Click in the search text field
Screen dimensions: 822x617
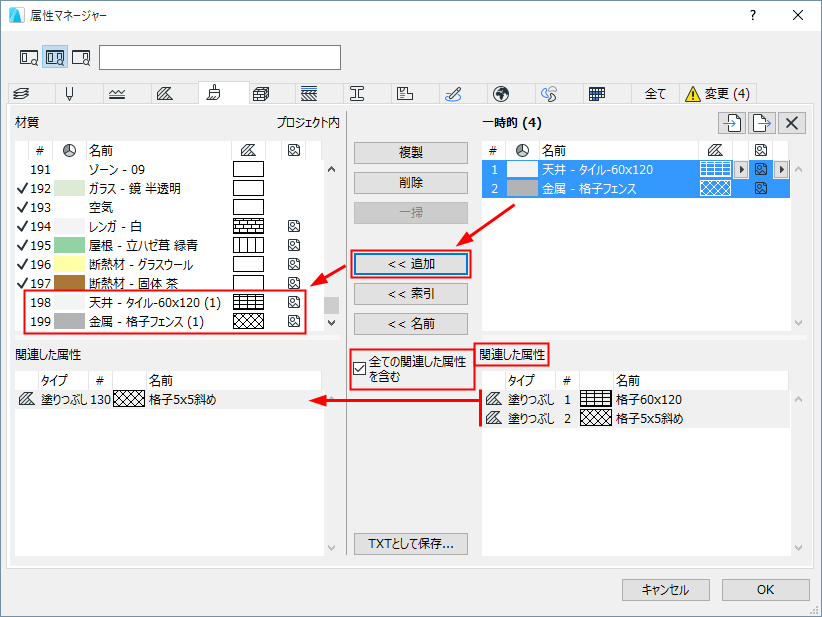[x=220, y=58]
